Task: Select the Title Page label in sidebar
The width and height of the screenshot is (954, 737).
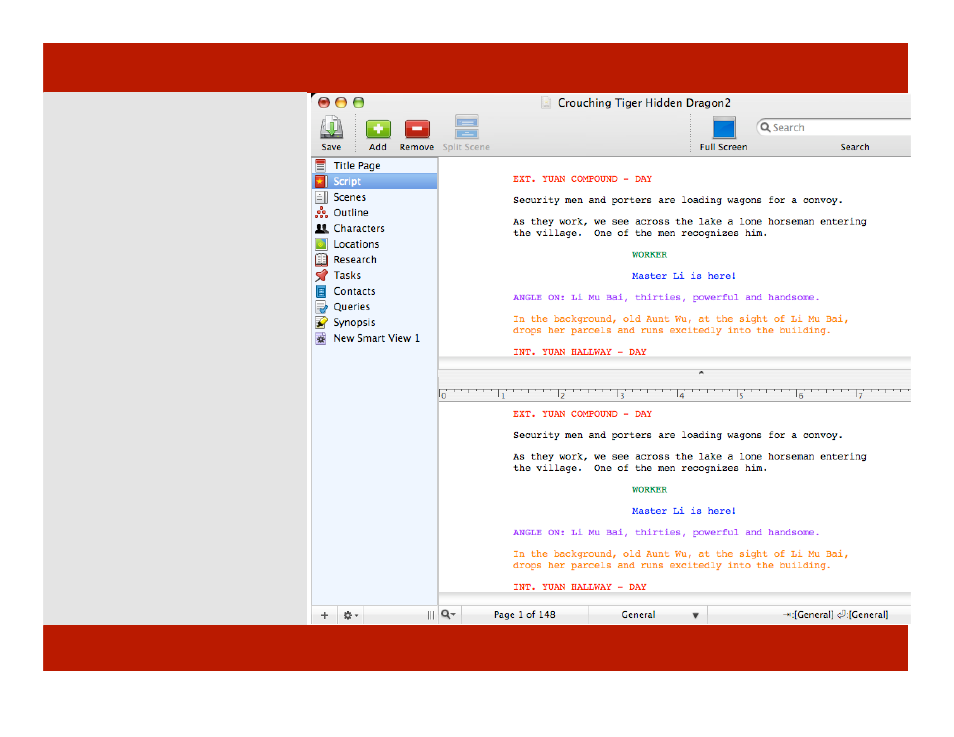Action: pos(357,166)
